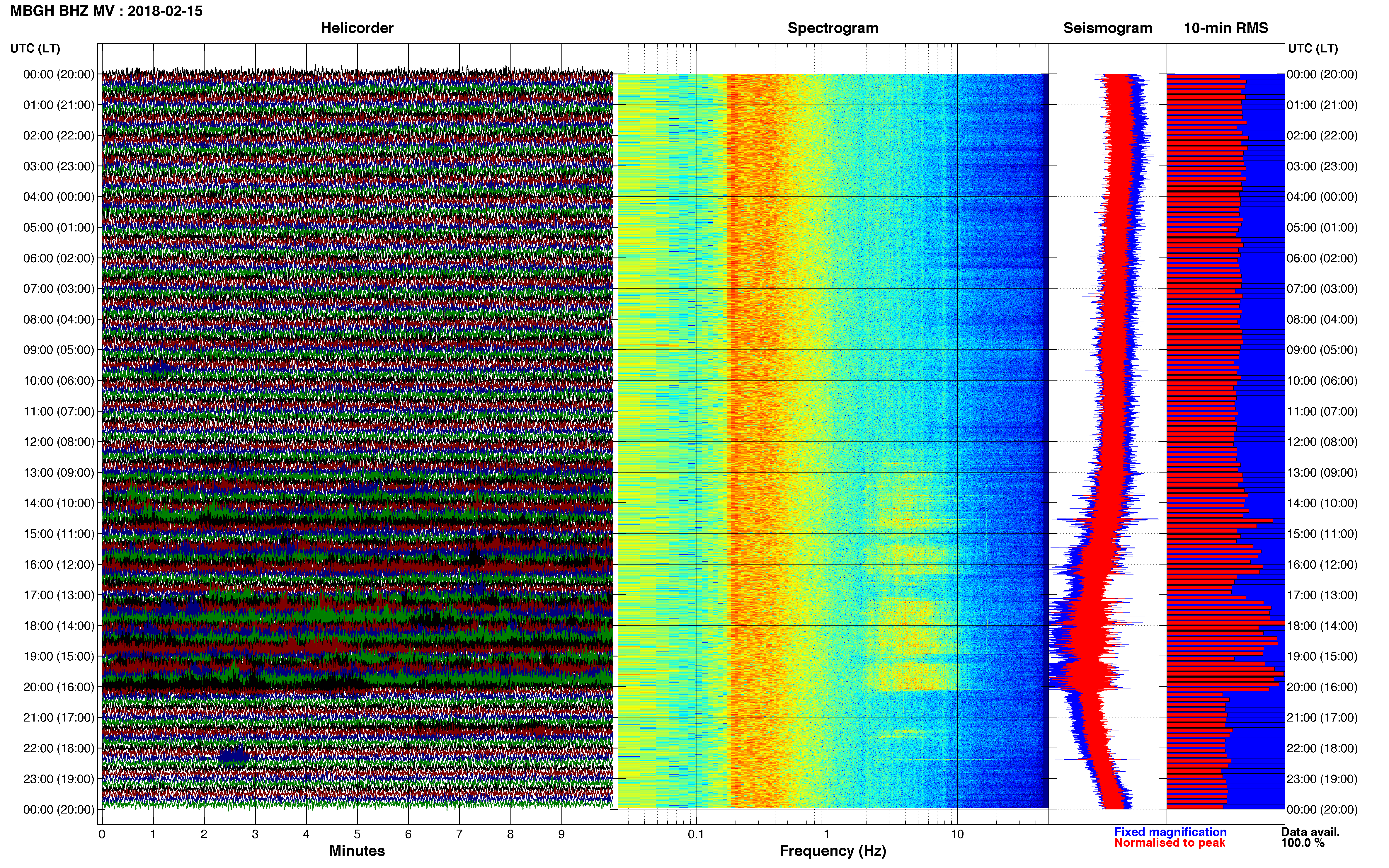This screenshot has height=868, width=1389.
Task: Click the right '23:00 (19:00)' time label
Action: [1322, 779]
